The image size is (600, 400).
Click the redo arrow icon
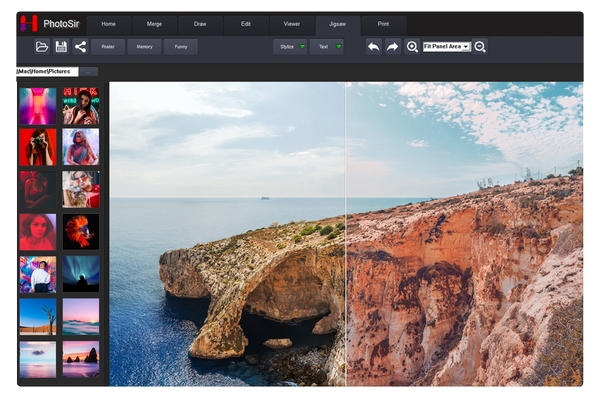coord(392,46)
